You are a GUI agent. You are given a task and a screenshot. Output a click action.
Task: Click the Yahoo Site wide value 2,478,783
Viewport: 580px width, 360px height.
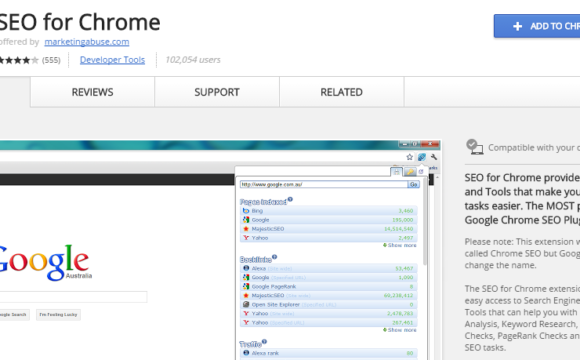[401, 314]
